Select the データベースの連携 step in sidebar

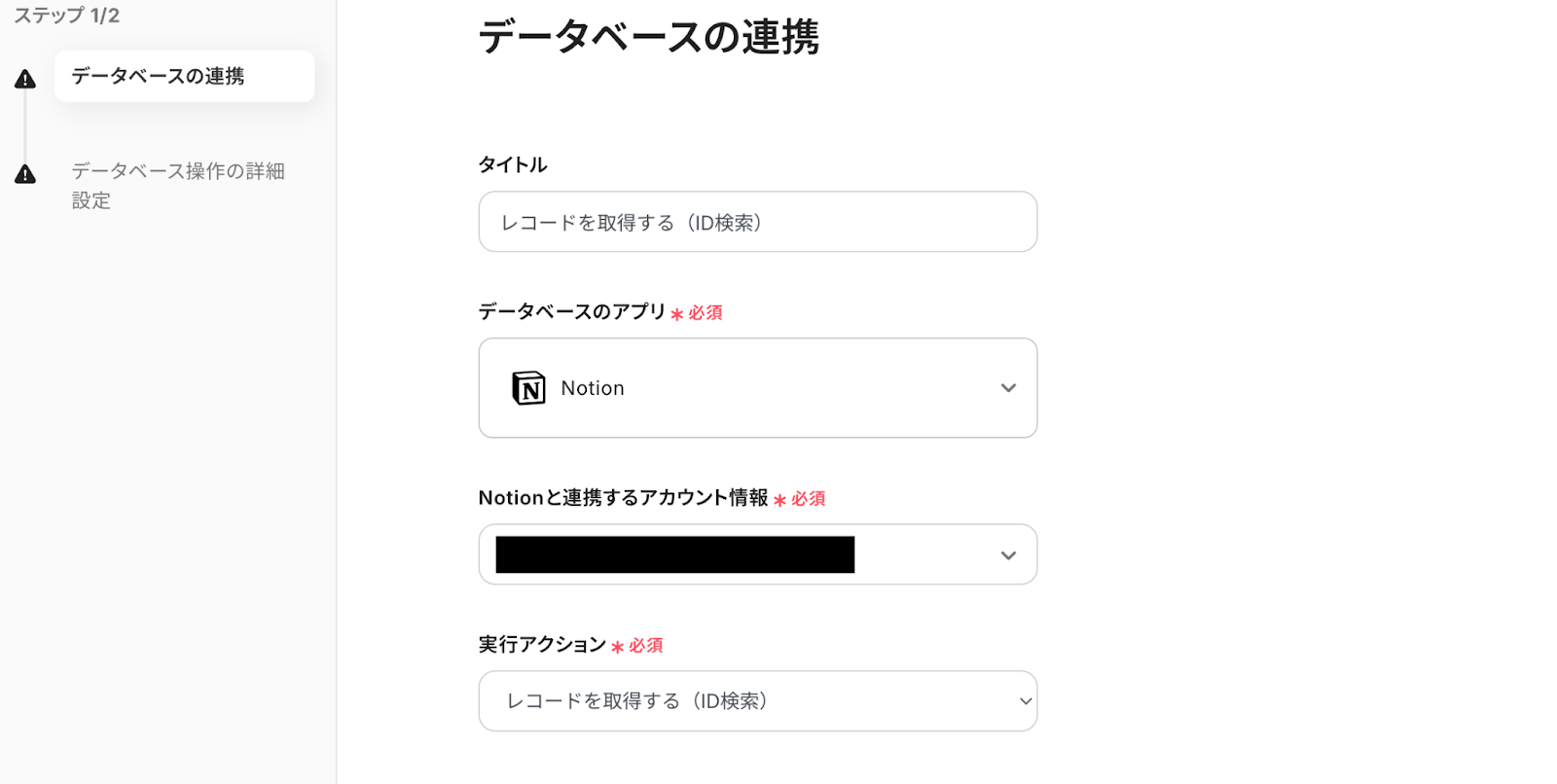[158, 76]
